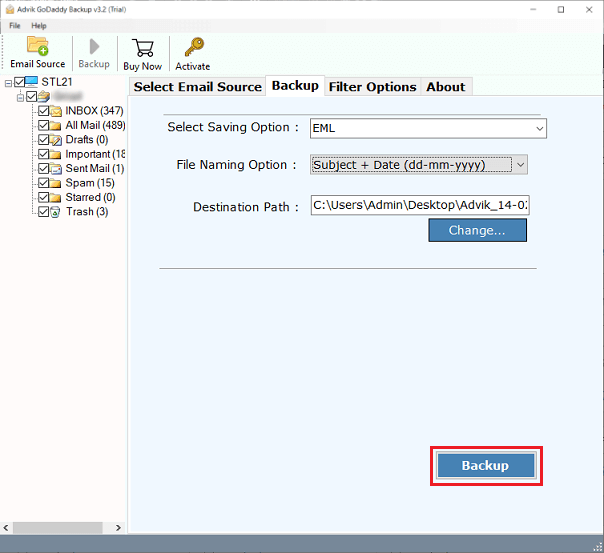
Task: Uncheck the STL21 root checkbox
Action: click(x=19, y=82)
